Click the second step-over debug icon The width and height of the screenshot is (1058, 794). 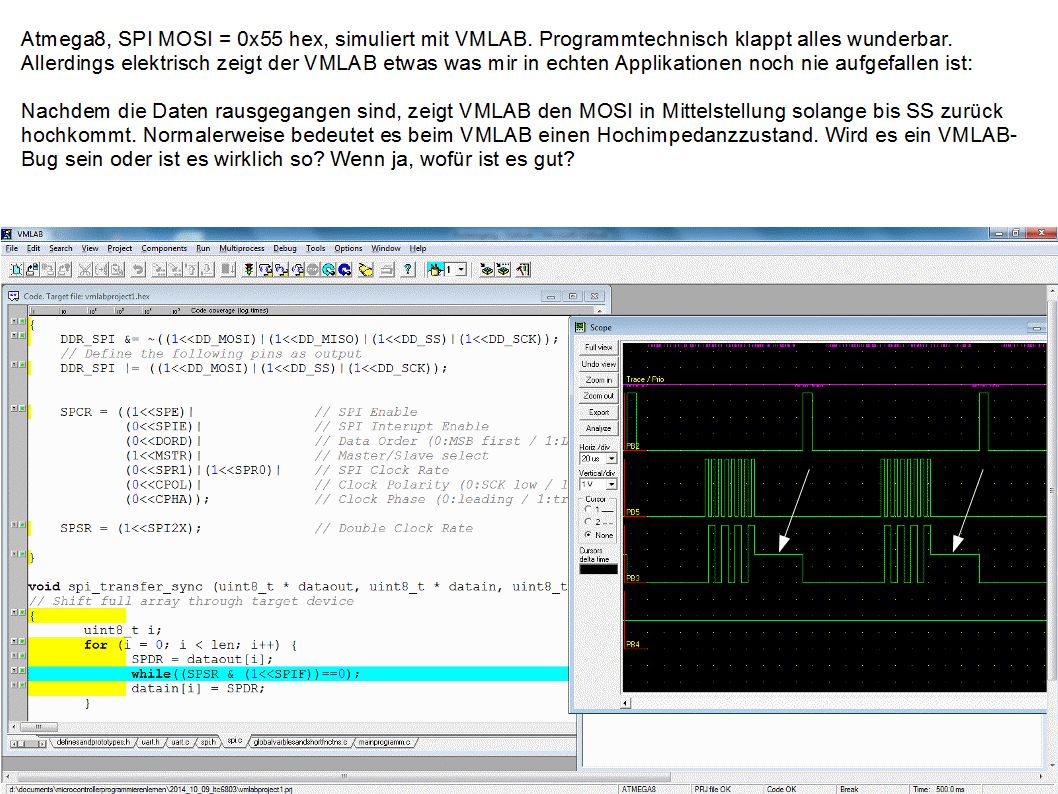pos(281,270)
